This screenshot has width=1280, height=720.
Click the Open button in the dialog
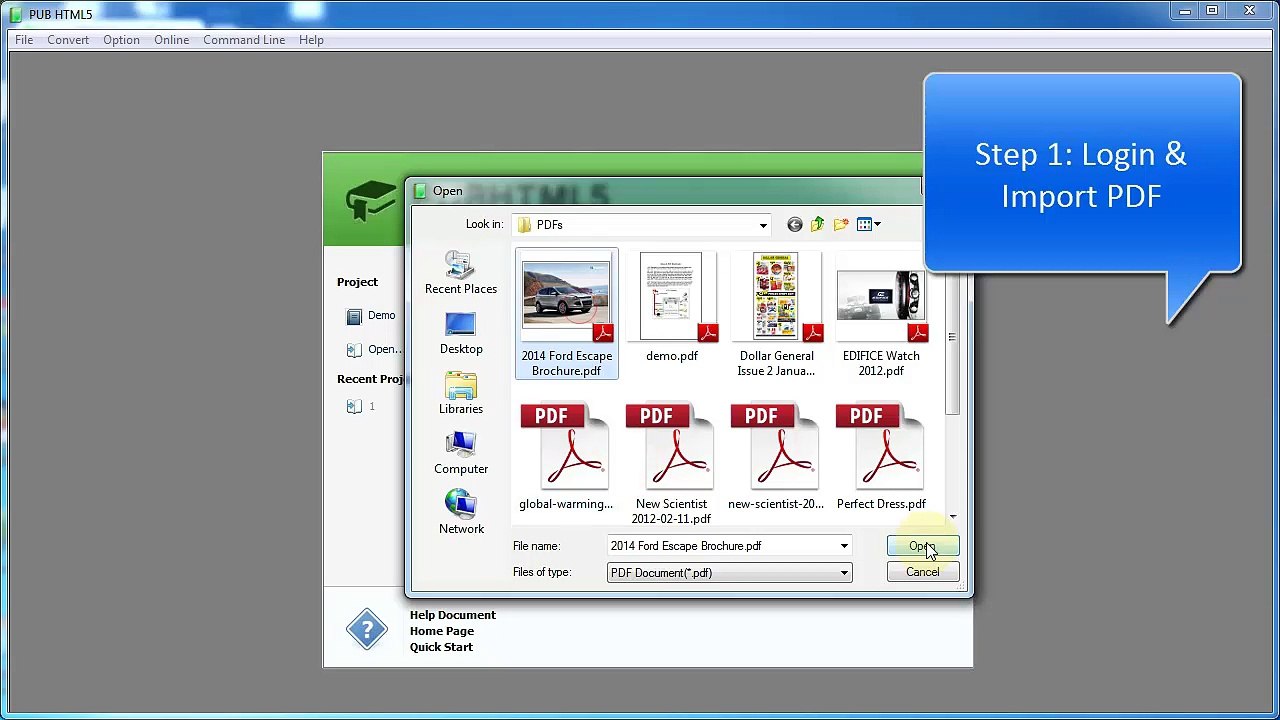[x=923, y=546]
